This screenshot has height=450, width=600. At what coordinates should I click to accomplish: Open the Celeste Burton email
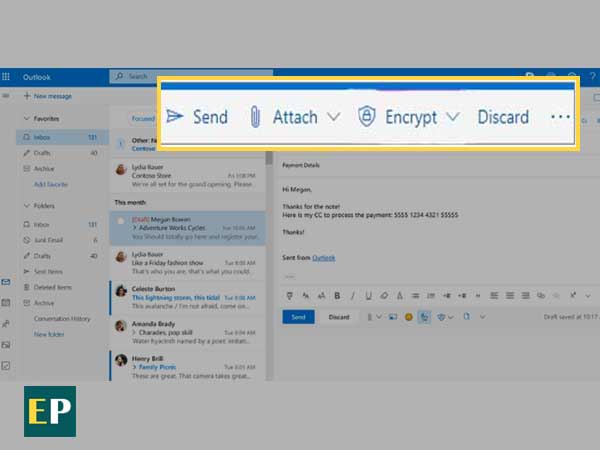(188, 298)
